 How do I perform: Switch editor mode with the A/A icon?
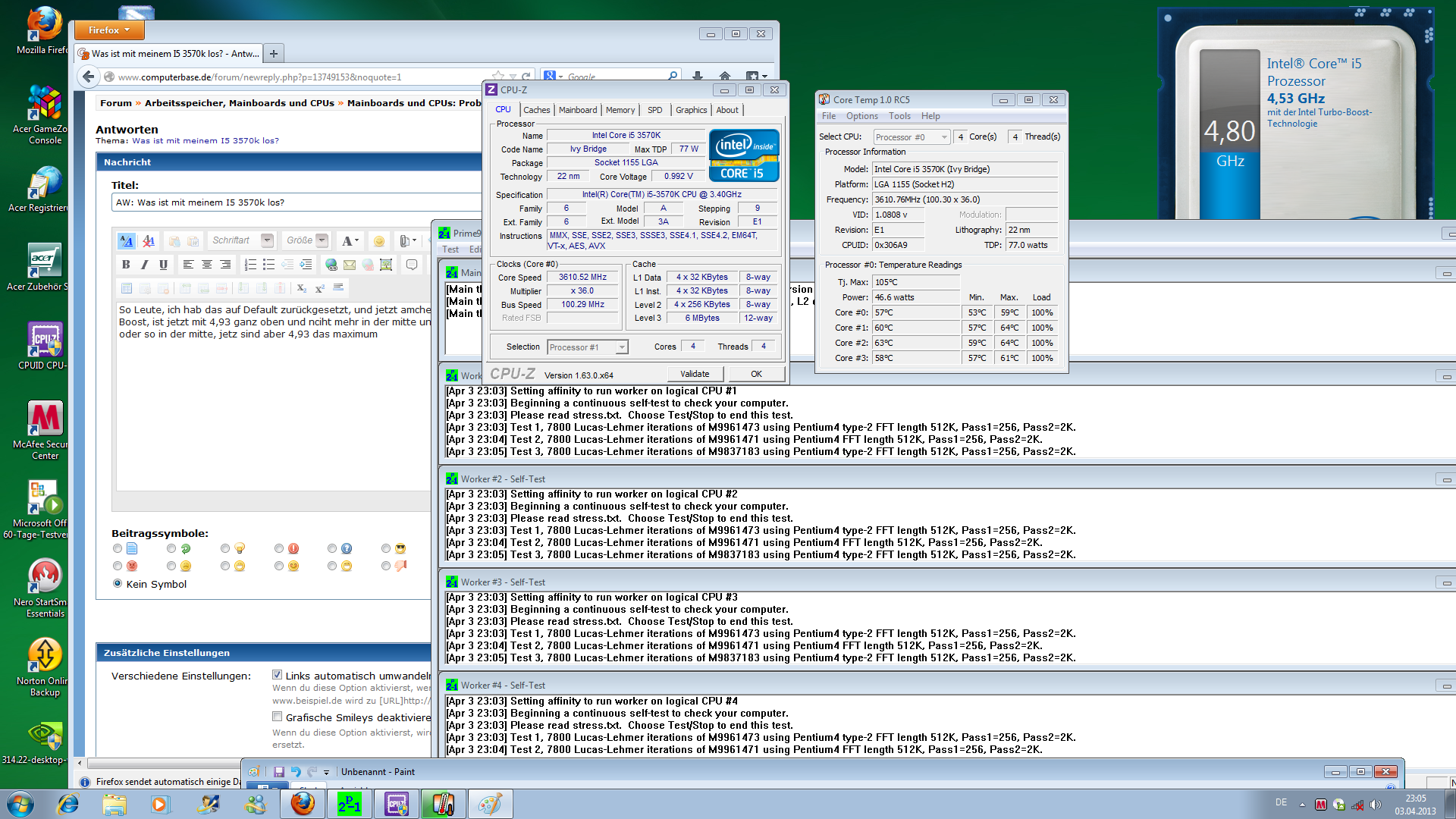point(127,241)
